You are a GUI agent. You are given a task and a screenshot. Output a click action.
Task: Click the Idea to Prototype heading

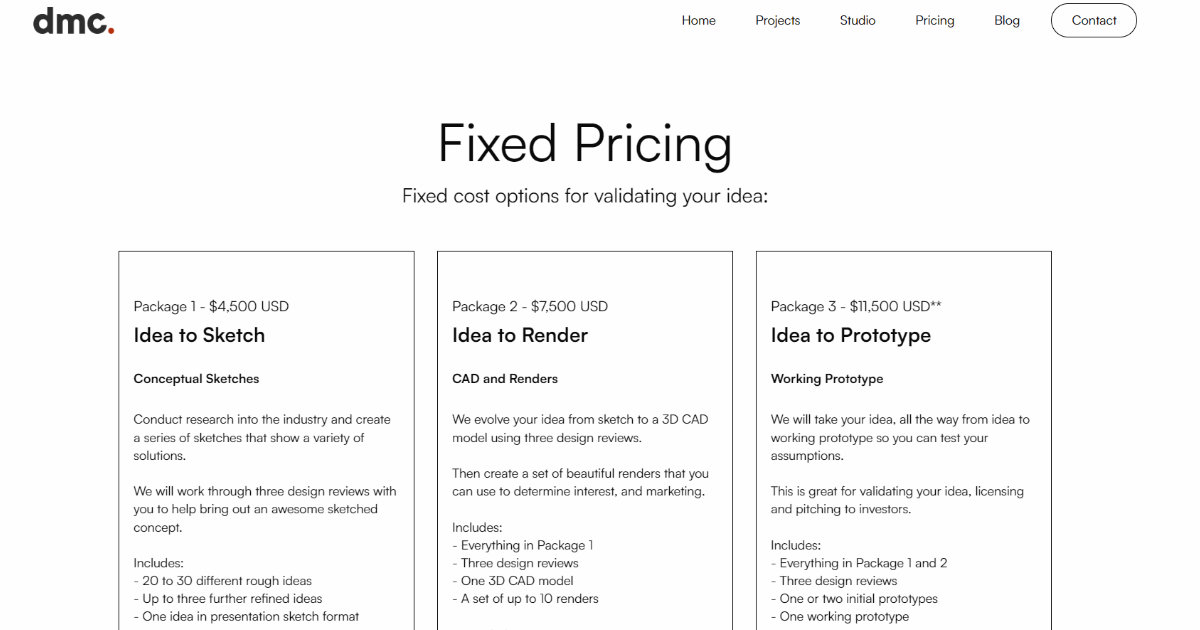coord(850,336)
